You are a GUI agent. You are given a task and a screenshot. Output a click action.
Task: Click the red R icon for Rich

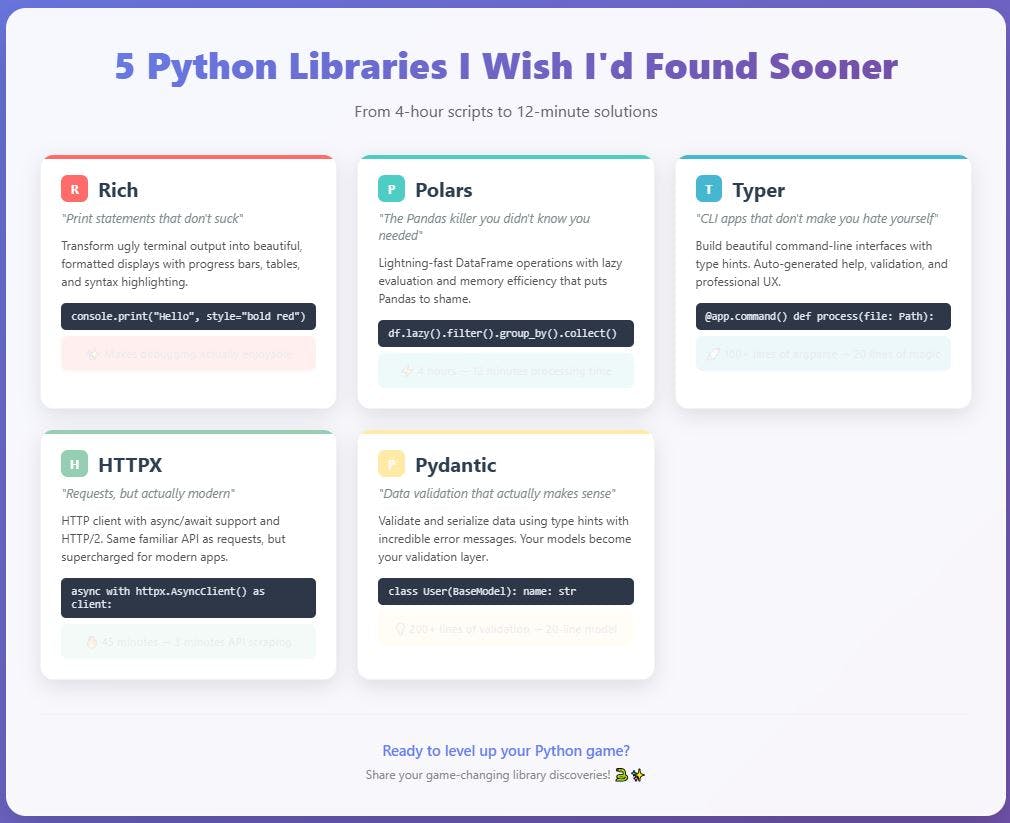pyautogui.click(x=74, y=189)
